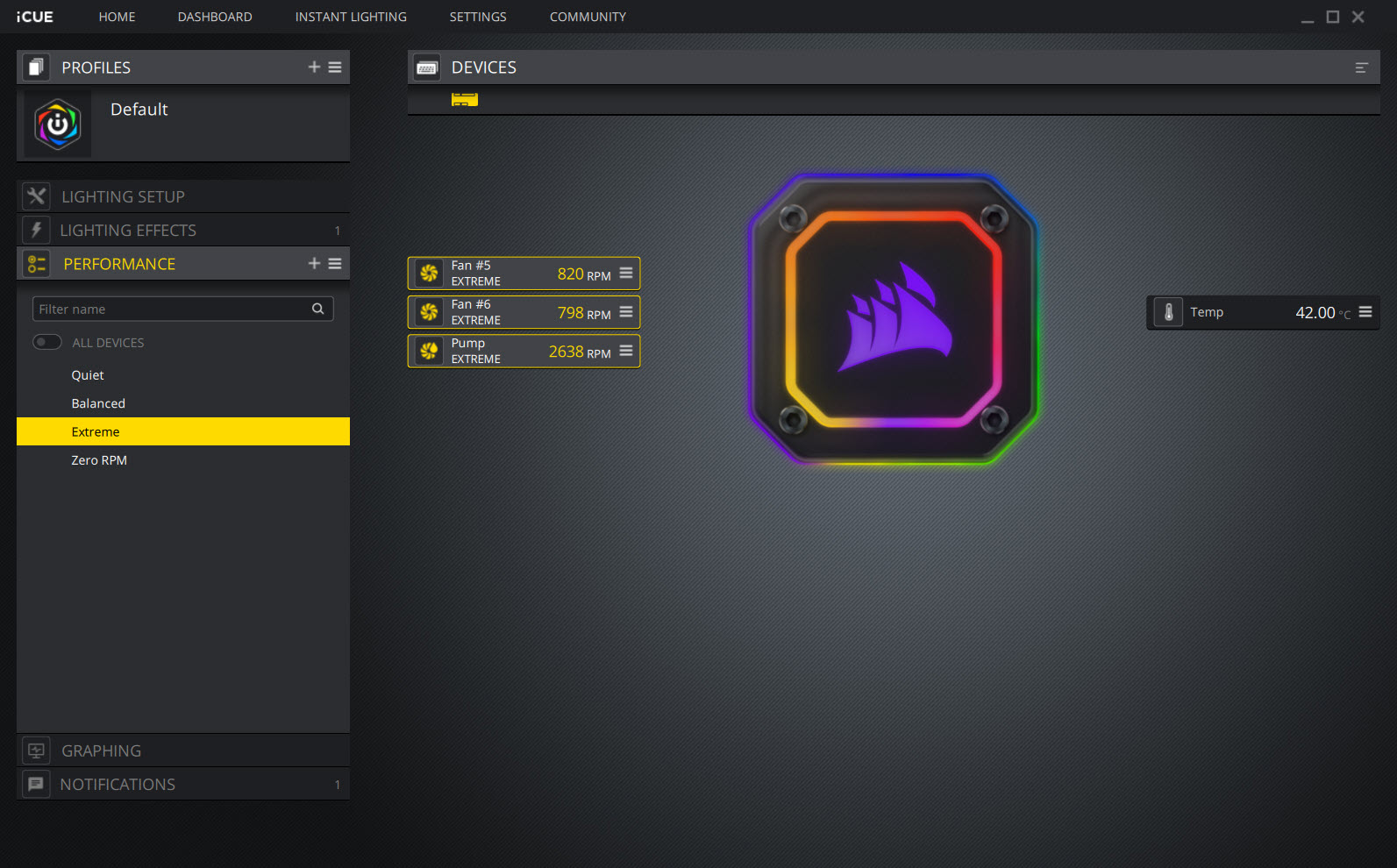1397x868 pixels.
Task: Select the Quiet preset
Action: [x=183, y=375]
